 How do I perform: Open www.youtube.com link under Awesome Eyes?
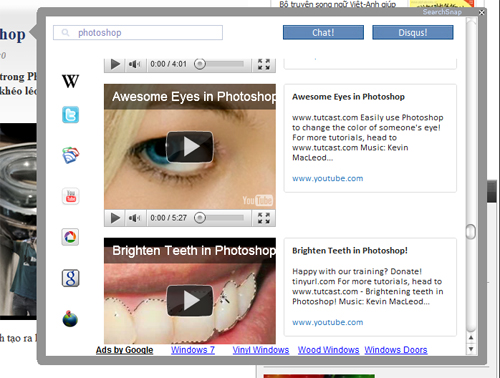click(x=328, y=178)
